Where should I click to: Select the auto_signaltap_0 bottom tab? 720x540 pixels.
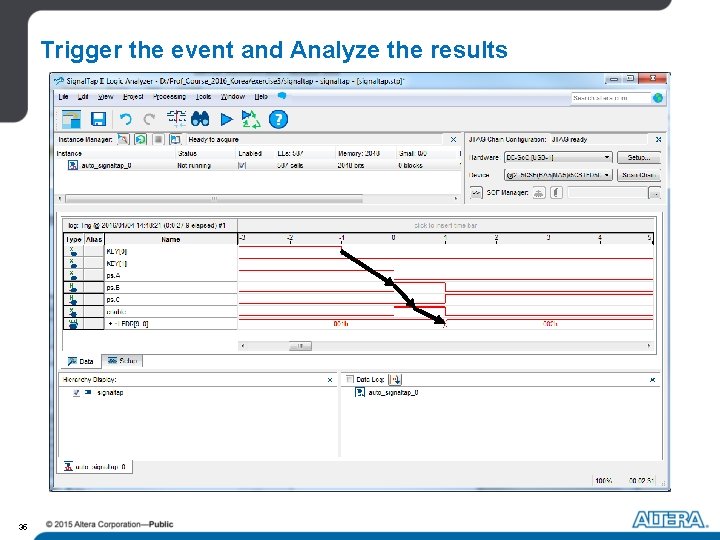95,467
